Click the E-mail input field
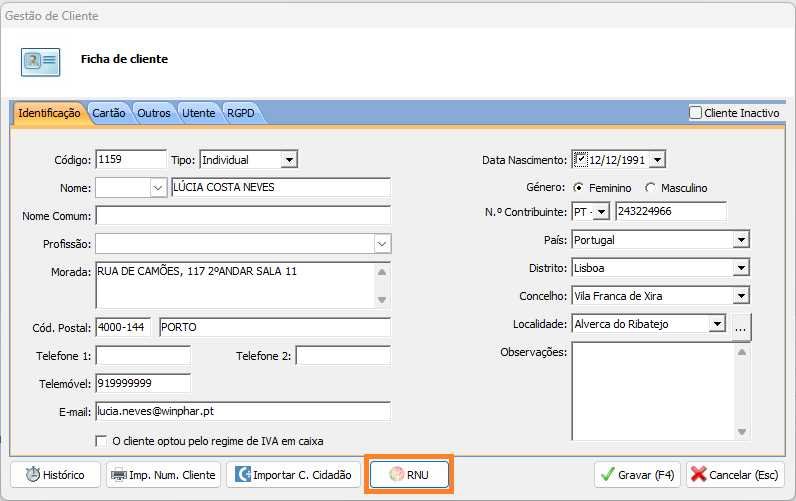Screen dimensions: 796x501 [x=242, y=411]
